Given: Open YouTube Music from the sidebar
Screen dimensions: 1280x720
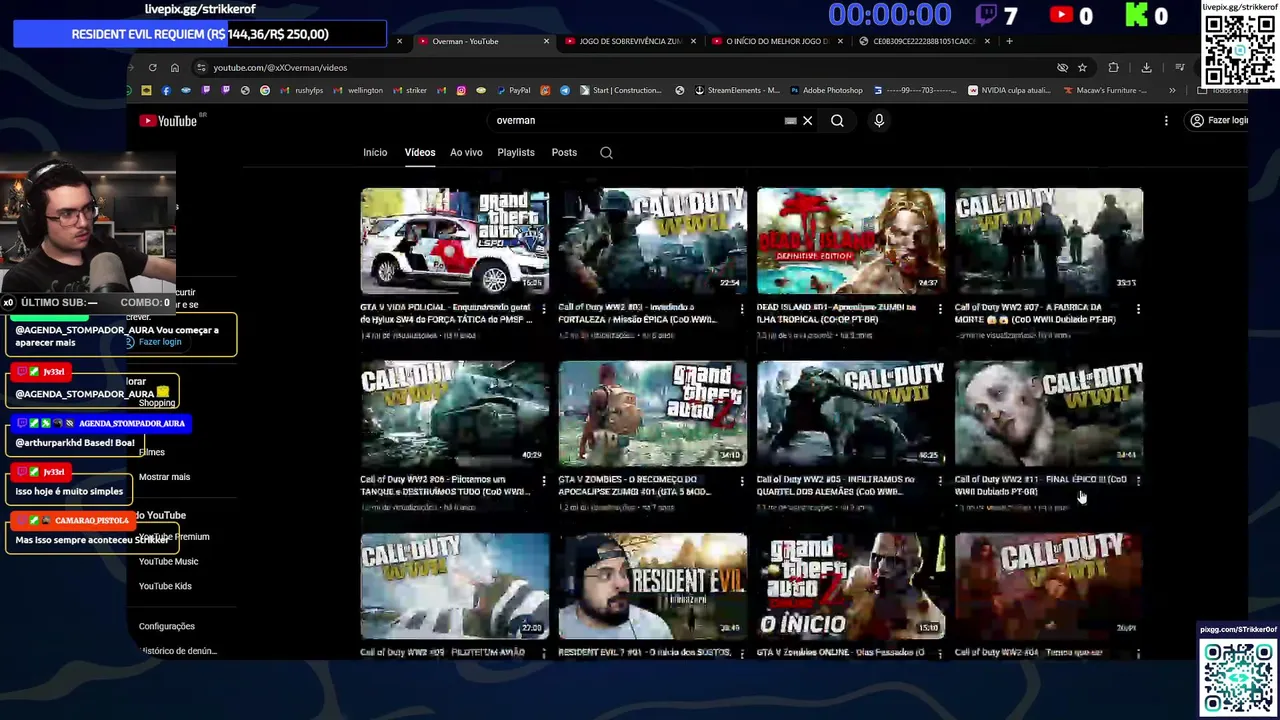Looking at the screenshot, I should tap(168, 562).
